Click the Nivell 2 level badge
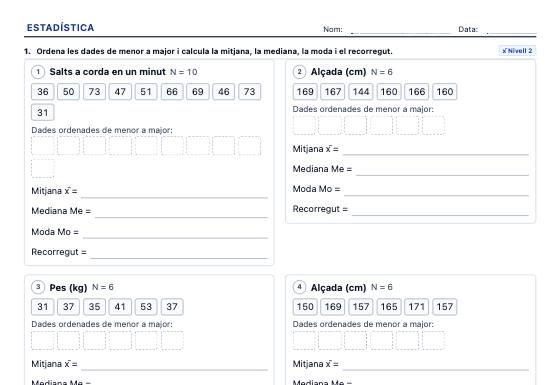This screenshot has height=385, width=560. [x=517, y=51]
